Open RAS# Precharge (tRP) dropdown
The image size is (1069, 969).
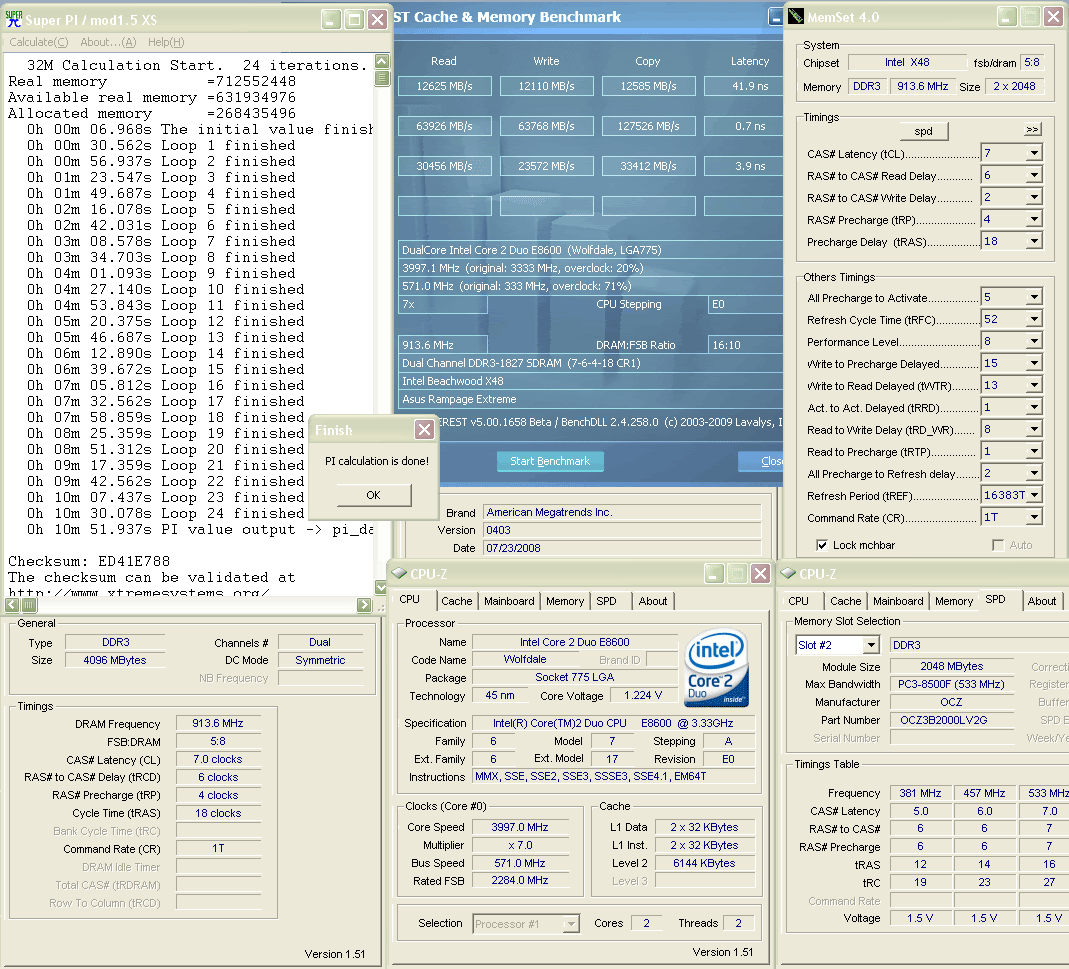(x=1034, y=219)
